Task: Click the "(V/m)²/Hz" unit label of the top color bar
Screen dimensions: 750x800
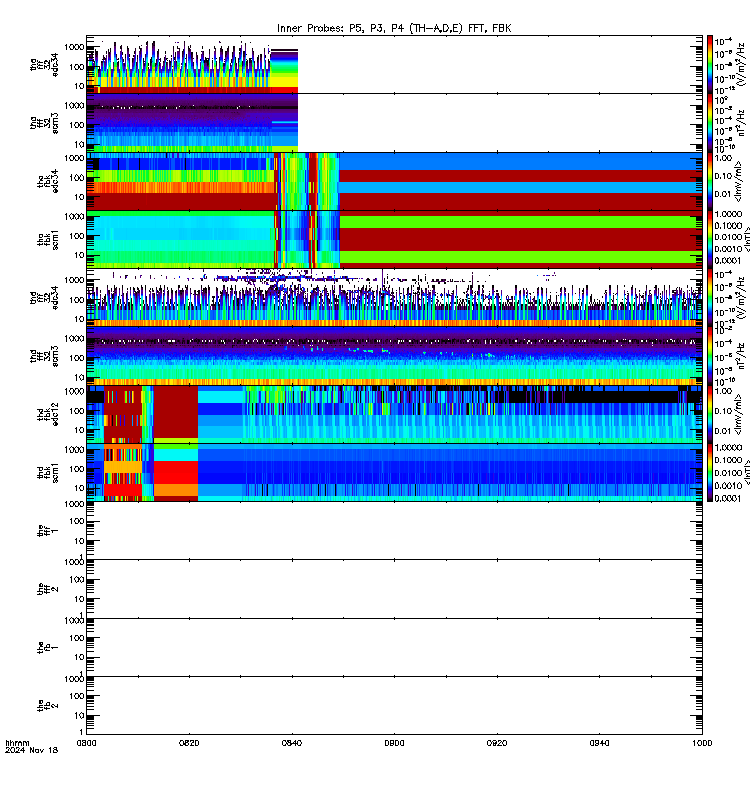Action: [742, 63]
